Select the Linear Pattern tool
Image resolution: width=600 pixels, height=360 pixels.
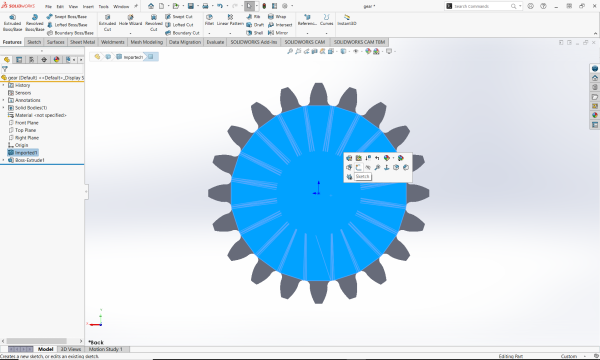click(230, 20)
